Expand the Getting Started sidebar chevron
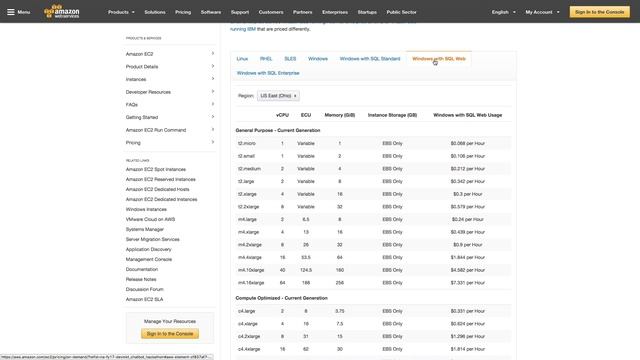The width and height of the screenshot is (640, 360). (213, 117)
